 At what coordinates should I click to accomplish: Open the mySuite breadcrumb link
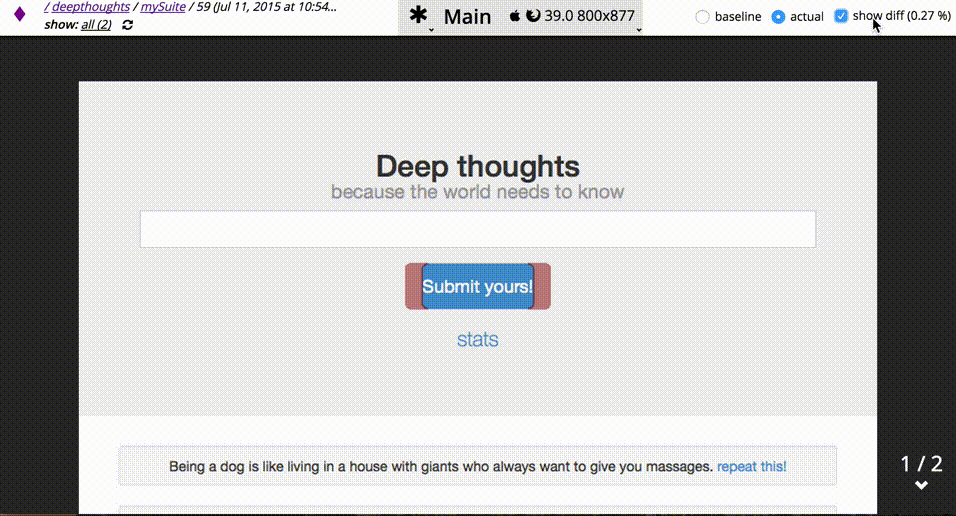163,7
